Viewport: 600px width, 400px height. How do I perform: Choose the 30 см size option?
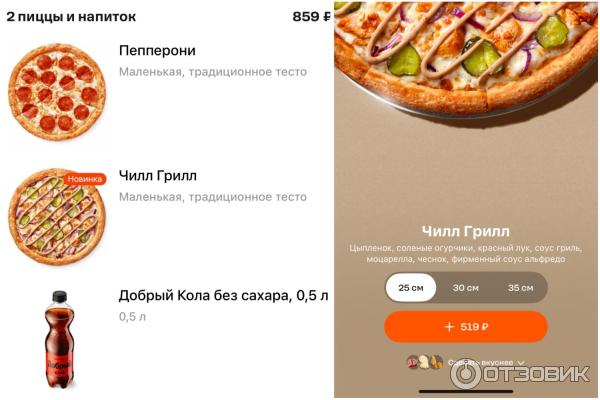tap(466, 287)
